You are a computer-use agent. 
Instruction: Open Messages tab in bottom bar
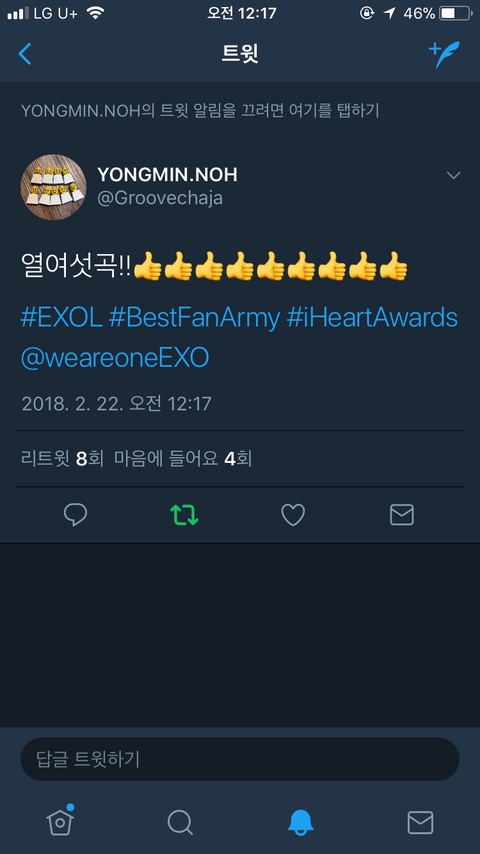coord(421,822)
